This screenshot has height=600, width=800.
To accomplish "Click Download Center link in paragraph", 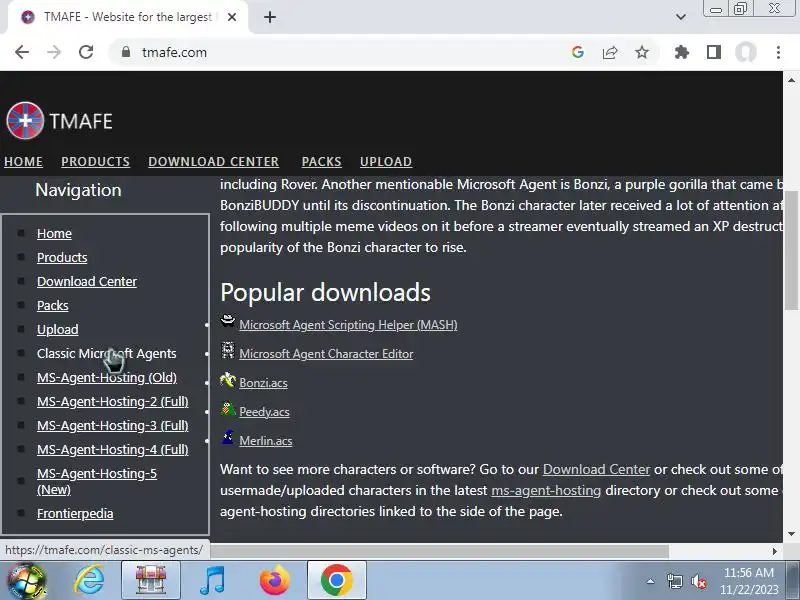I will (x=596, y=469).
